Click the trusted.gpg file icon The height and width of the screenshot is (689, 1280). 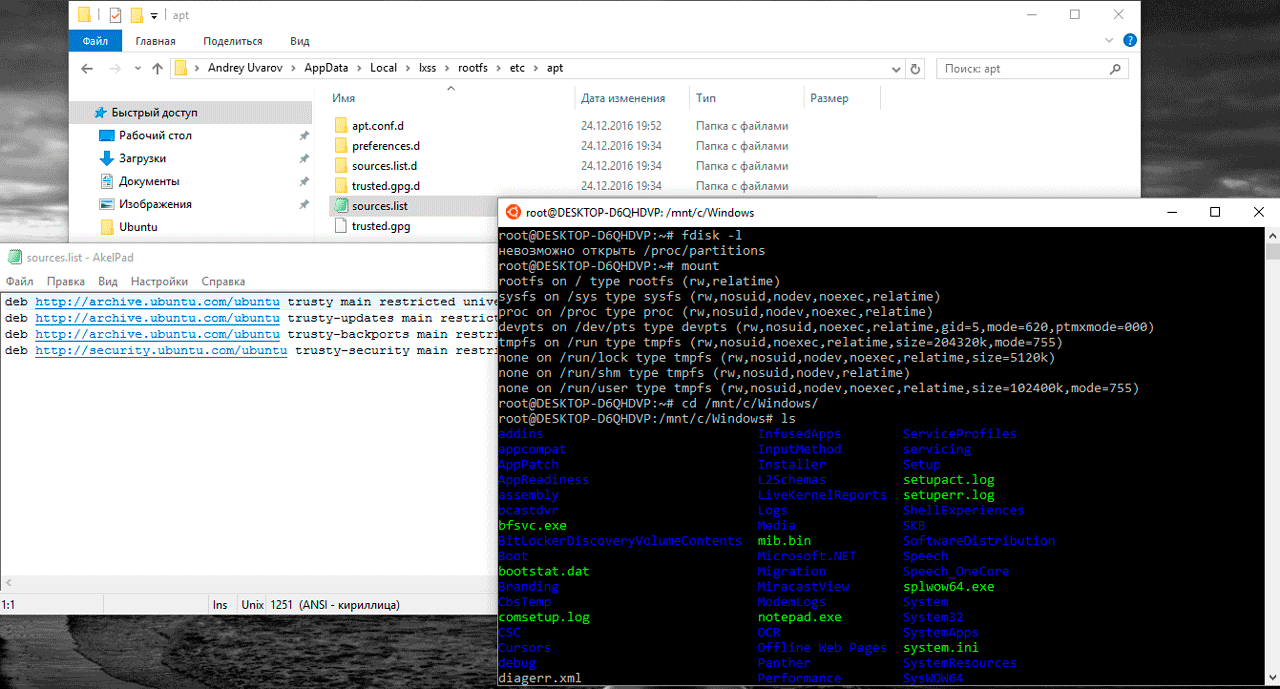coord(340,226)
